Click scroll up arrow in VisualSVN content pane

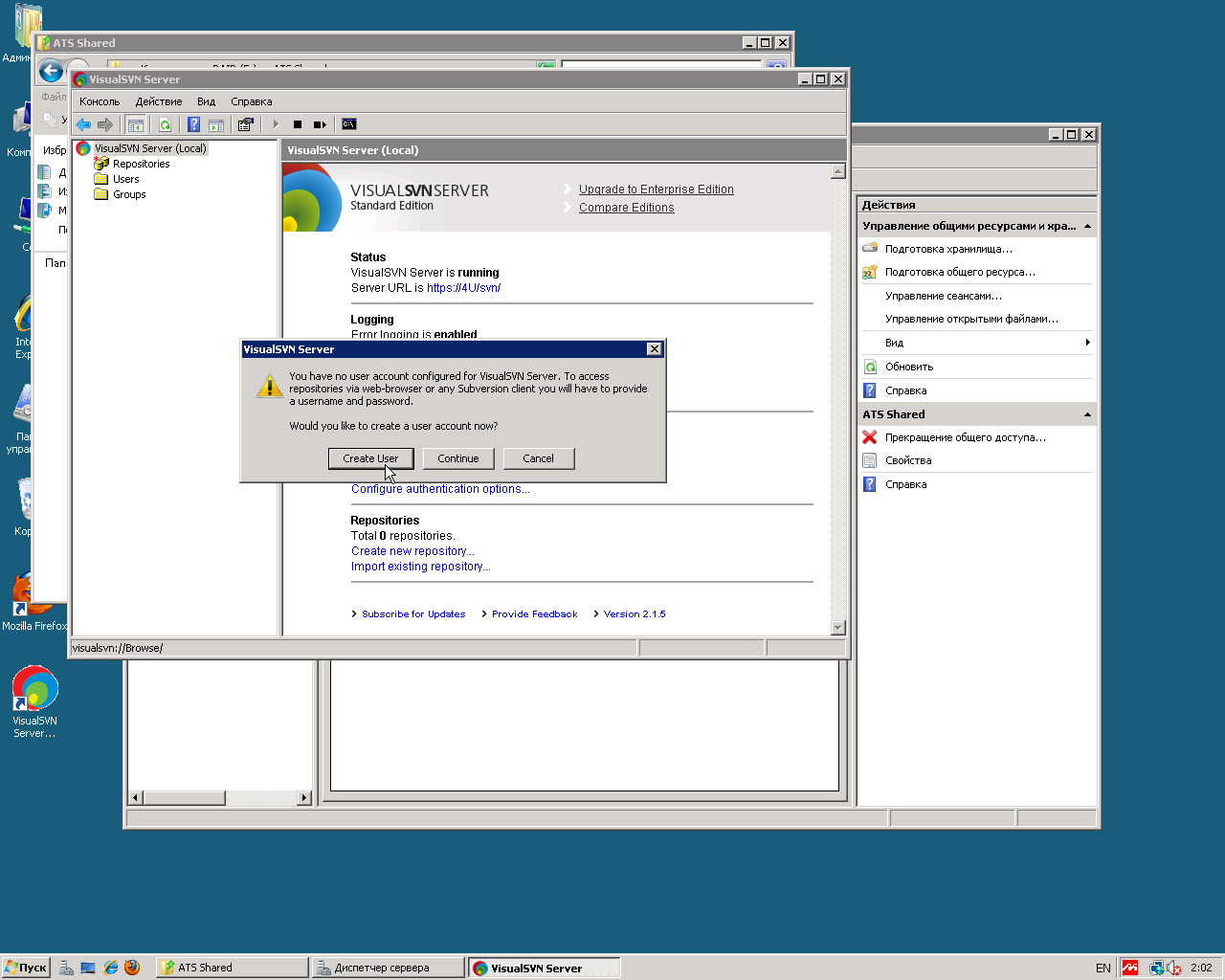coord(838,171)
